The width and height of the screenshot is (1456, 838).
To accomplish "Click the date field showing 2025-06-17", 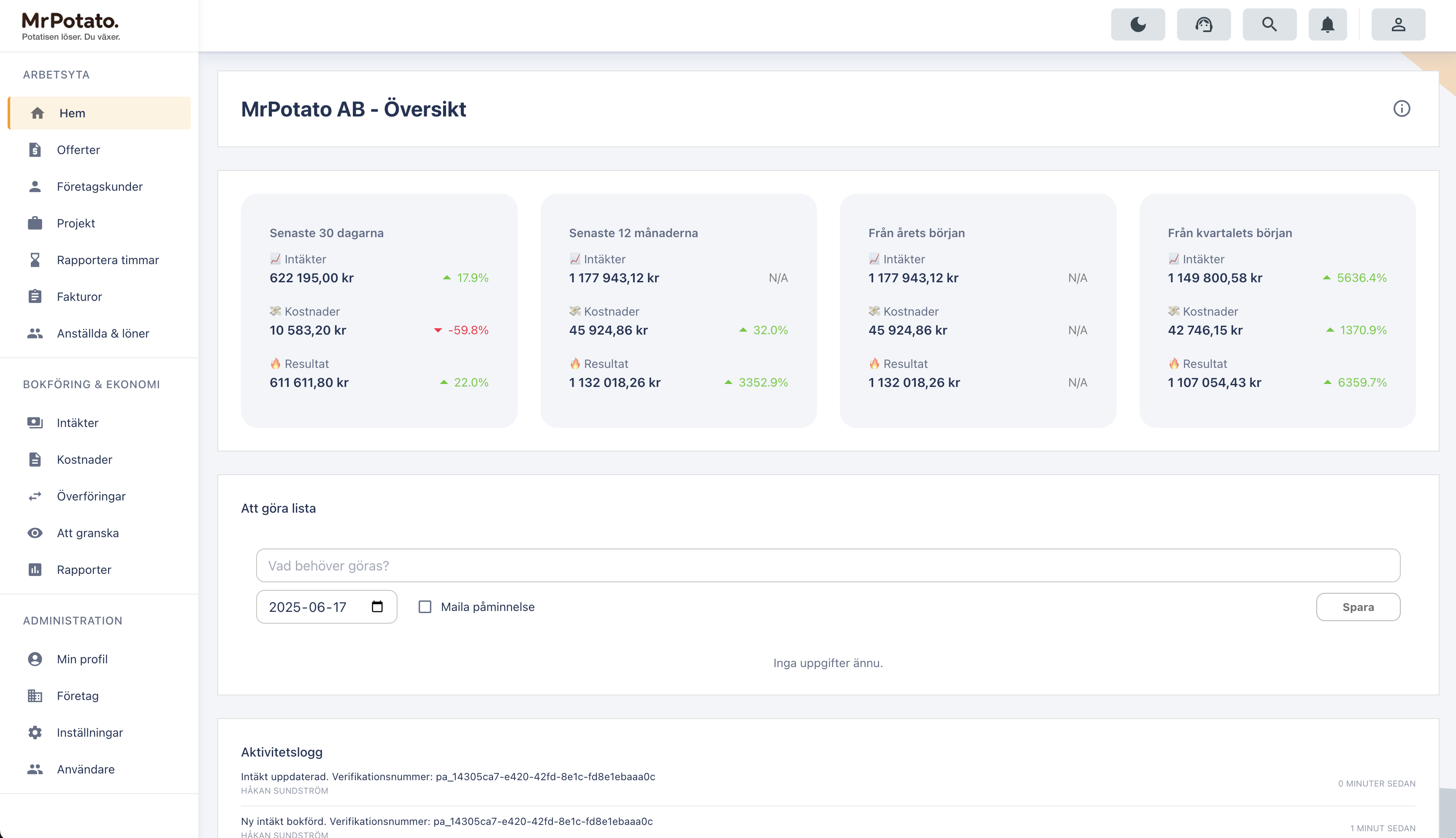I will tap(308, 607).
